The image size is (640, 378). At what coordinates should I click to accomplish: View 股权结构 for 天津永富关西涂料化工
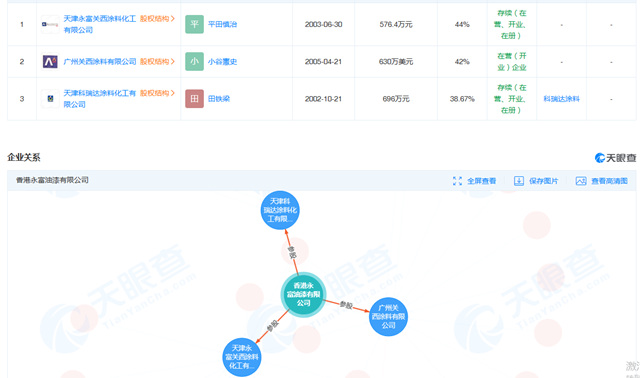tap(157, 19)
